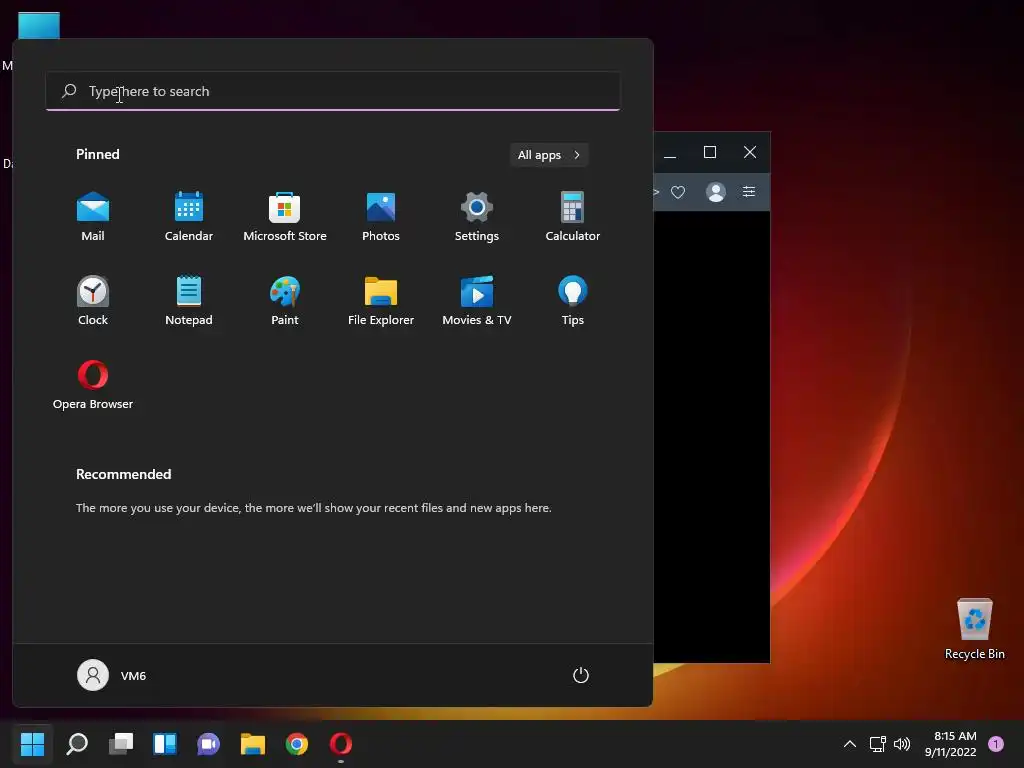Switch to Opera on the taskbar
Viewport: 1024px width, 768px height.
pyautogui.click(x=341, y=743)
